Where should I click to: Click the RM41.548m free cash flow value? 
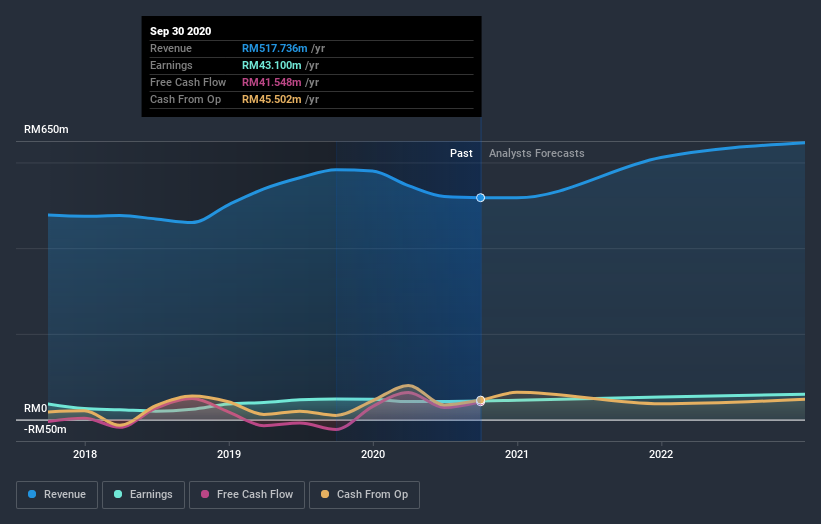click(x=271, y=82)
